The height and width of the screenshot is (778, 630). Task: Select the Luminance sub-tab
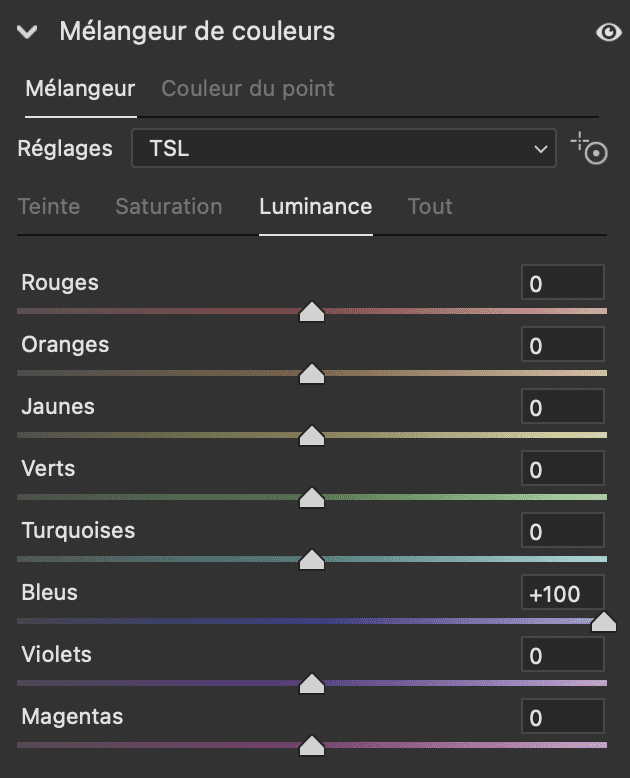tap(315, 207)
